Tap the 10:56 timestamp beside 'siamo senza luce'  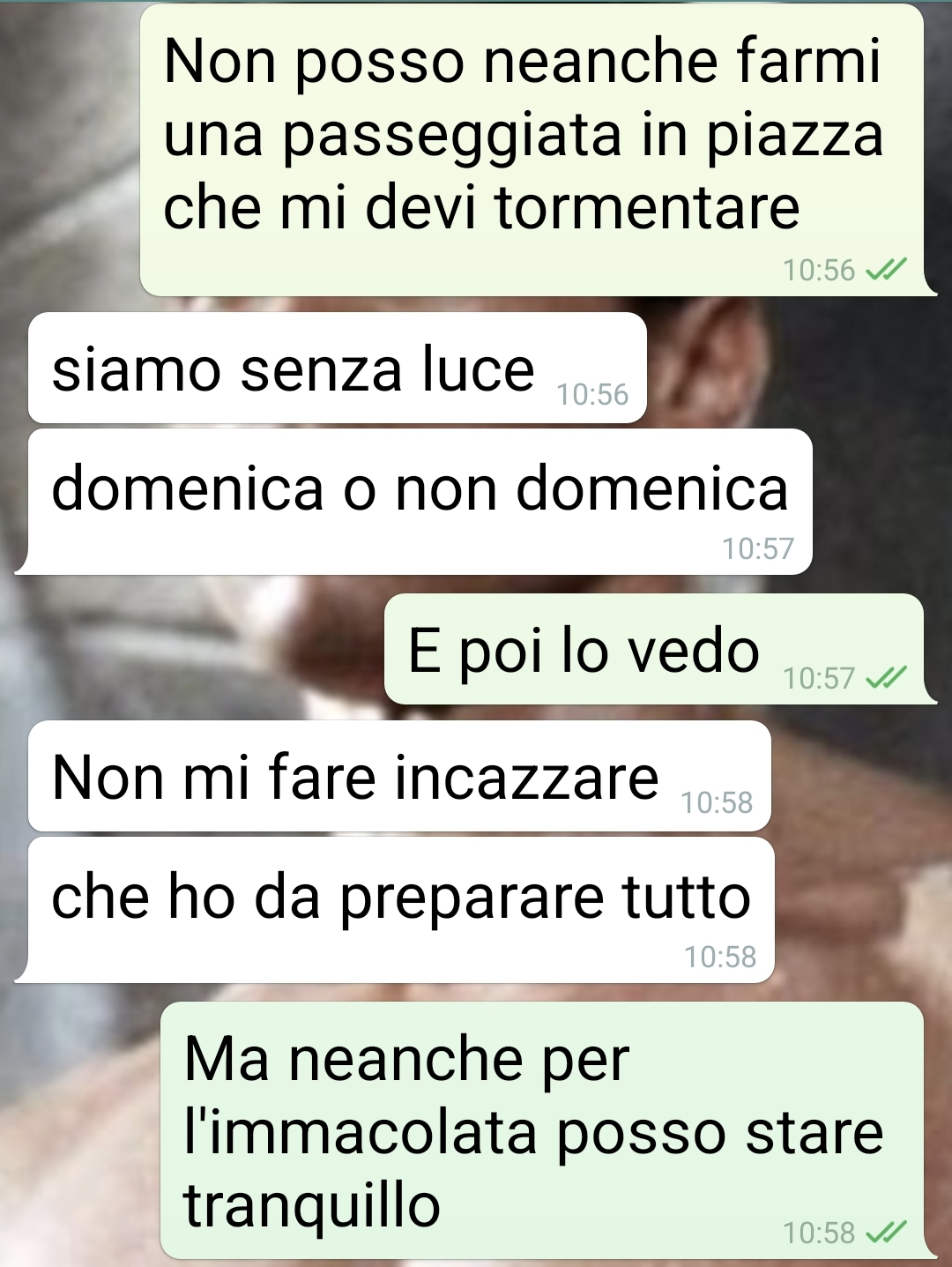point(592,394)
